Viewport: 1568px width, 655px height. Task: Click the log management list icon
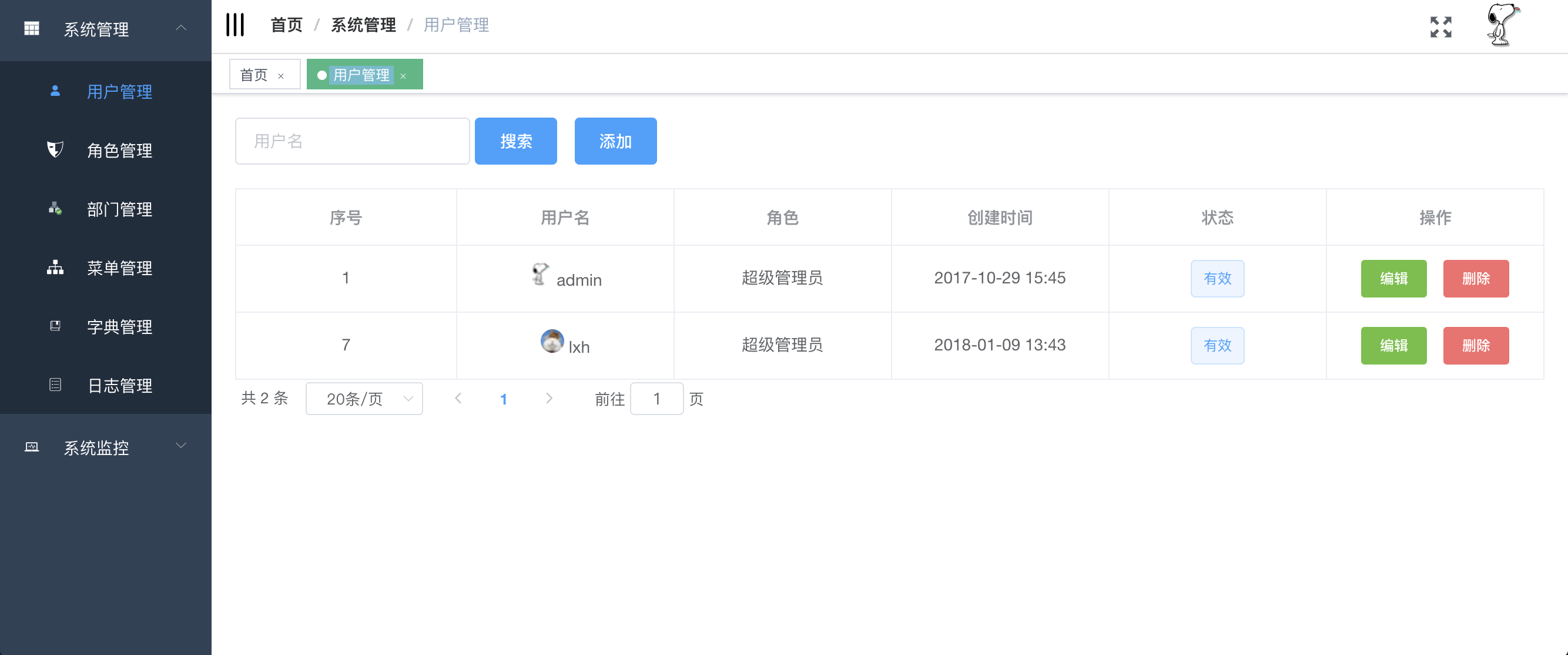[55, 385]
